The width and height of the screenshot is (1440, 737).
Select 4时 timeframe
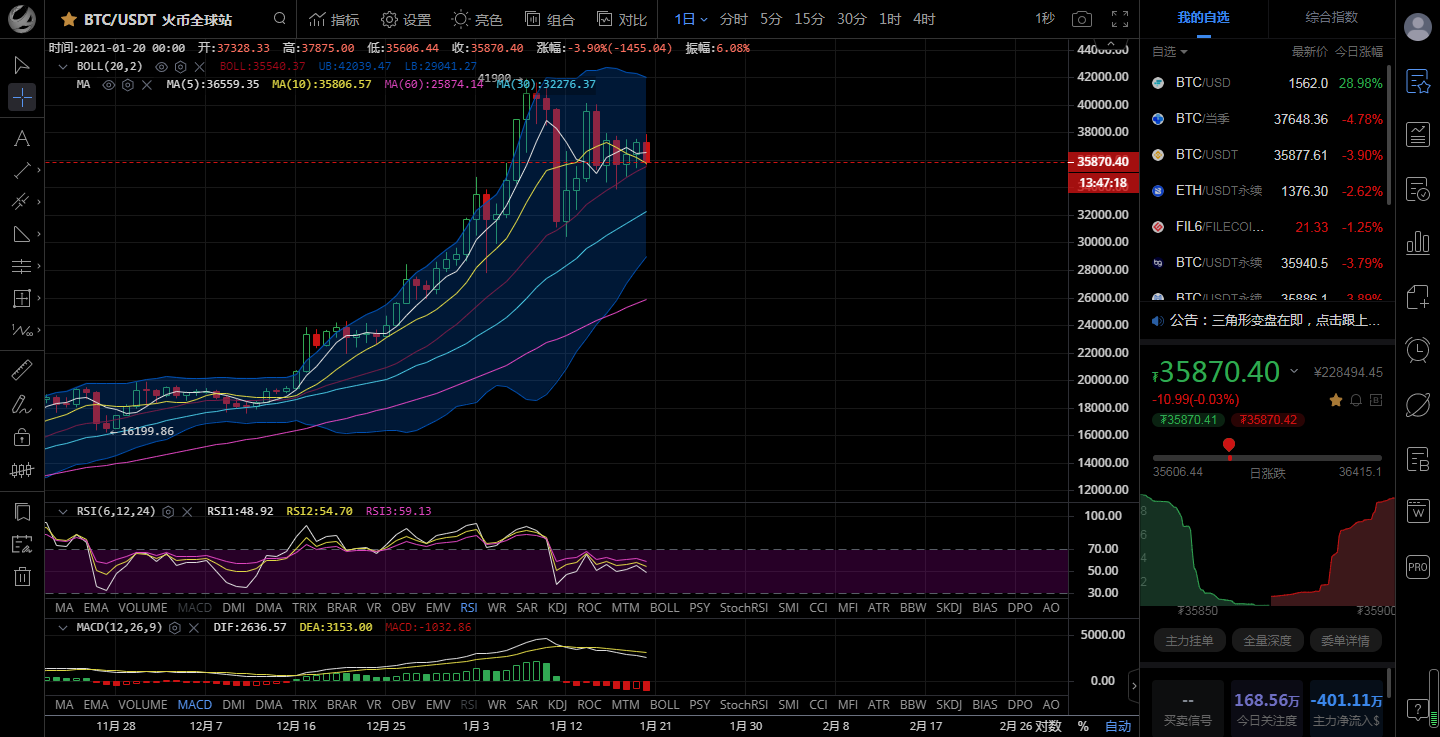pyautogui.click(x=924, y=19)
